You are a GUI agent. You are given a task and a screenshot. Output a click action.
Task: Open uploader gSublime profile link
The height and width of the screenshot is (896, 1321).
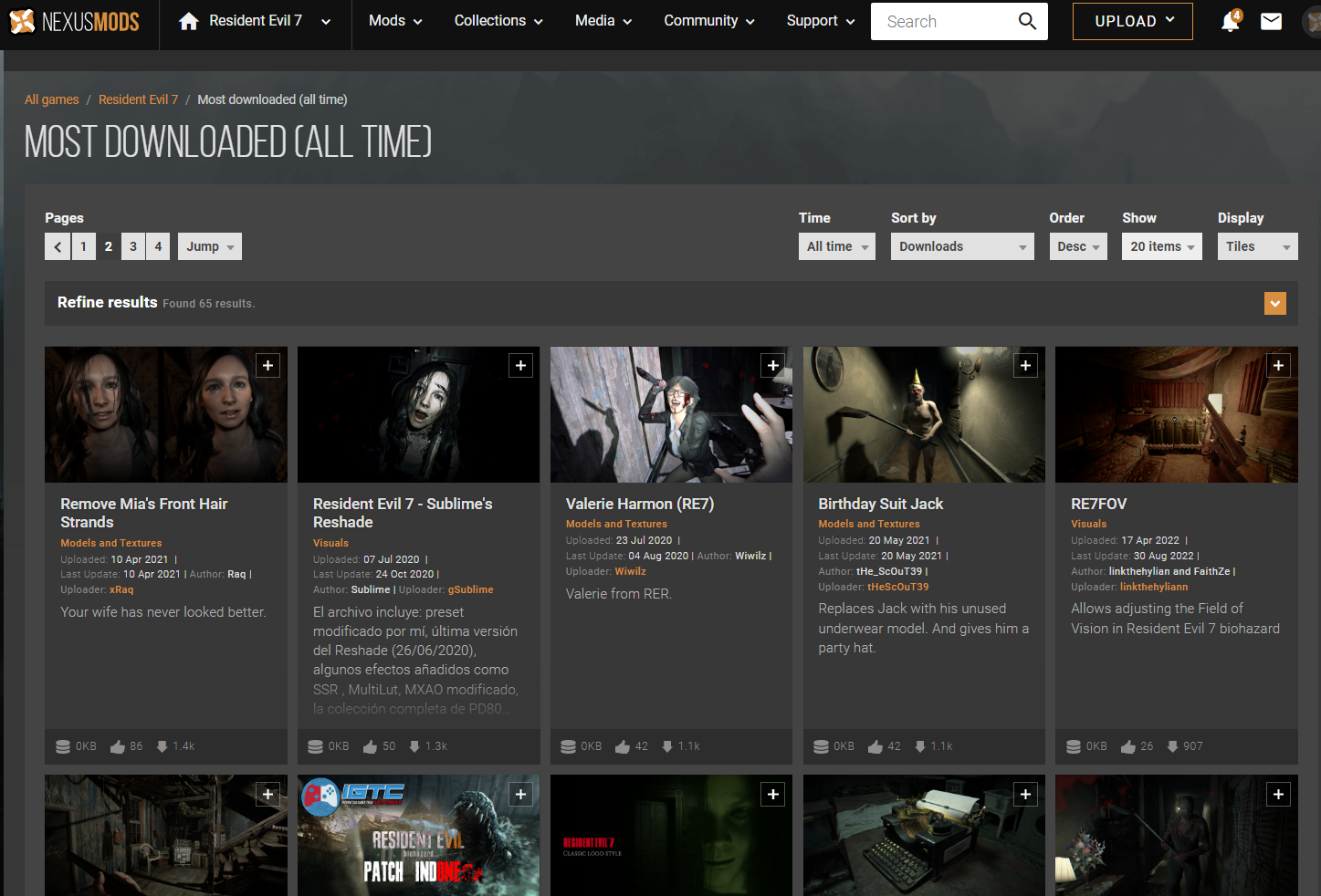coord(471,589)
